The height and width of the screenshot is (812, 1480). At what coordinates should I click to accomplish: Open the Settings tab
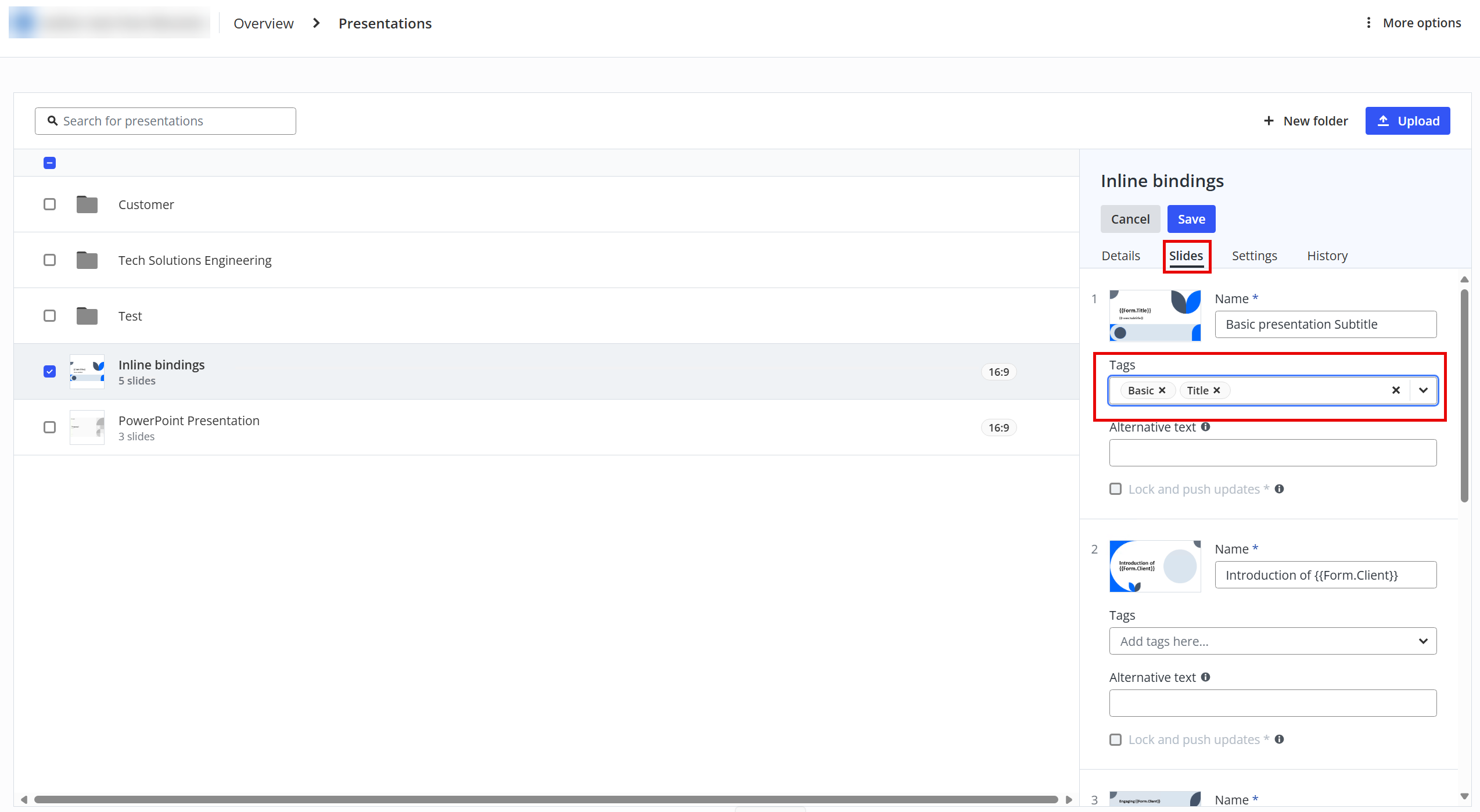[1254, 256]
